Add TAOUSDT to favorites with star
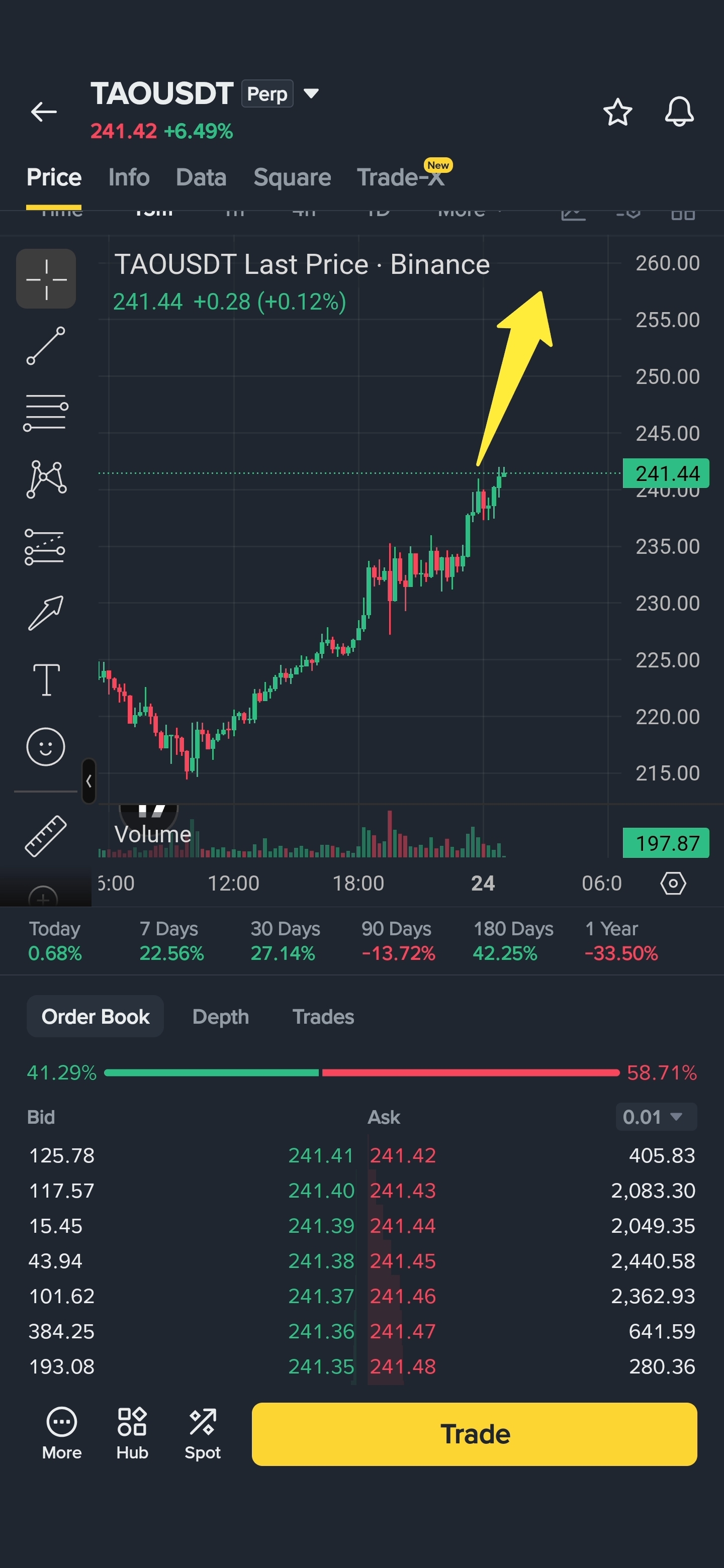The height and width of the screenshot is (1568, 724). click(x=617, y=112)
